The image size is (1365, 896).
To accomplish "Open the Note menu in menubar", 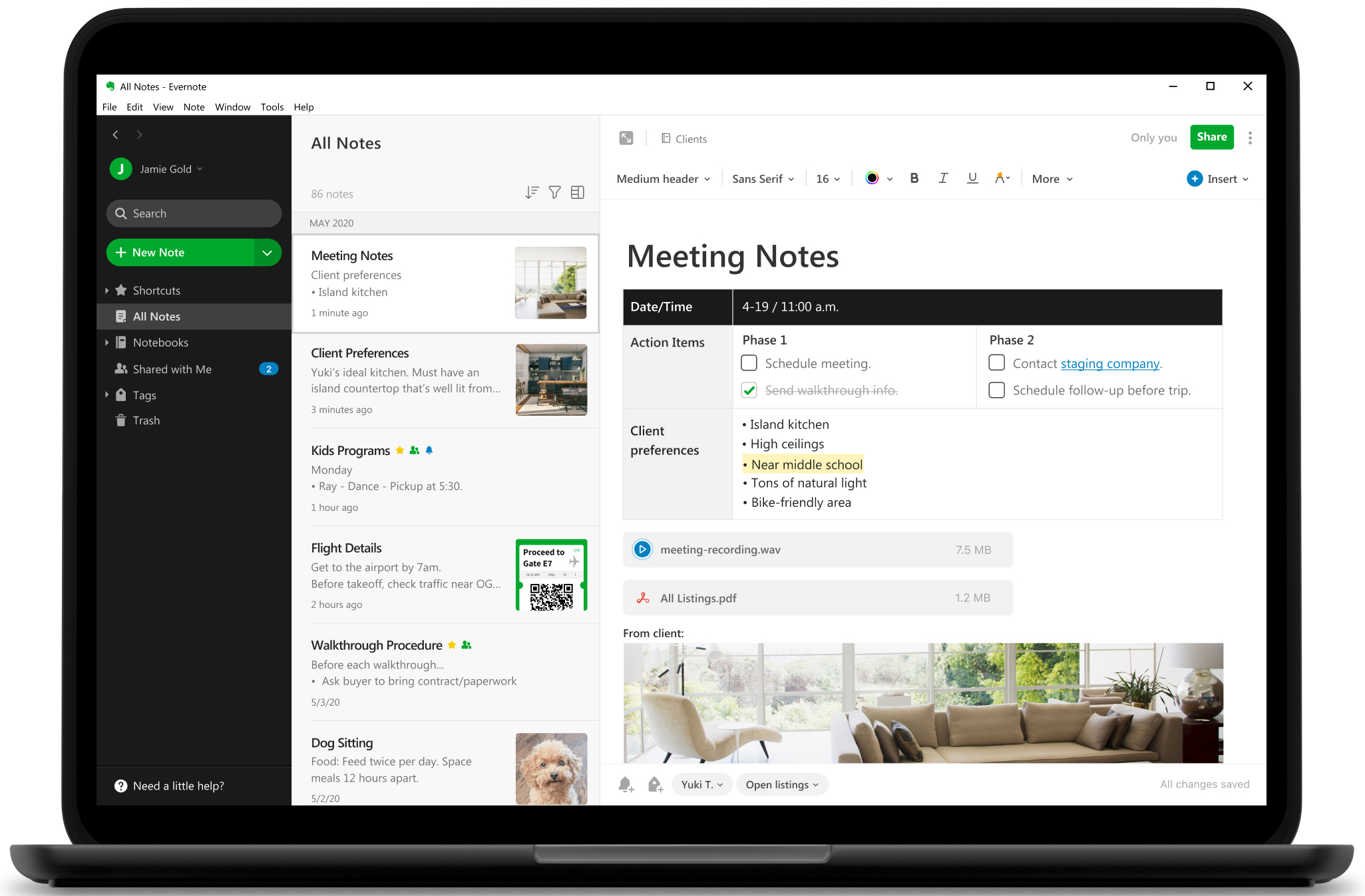I will 197,107.
